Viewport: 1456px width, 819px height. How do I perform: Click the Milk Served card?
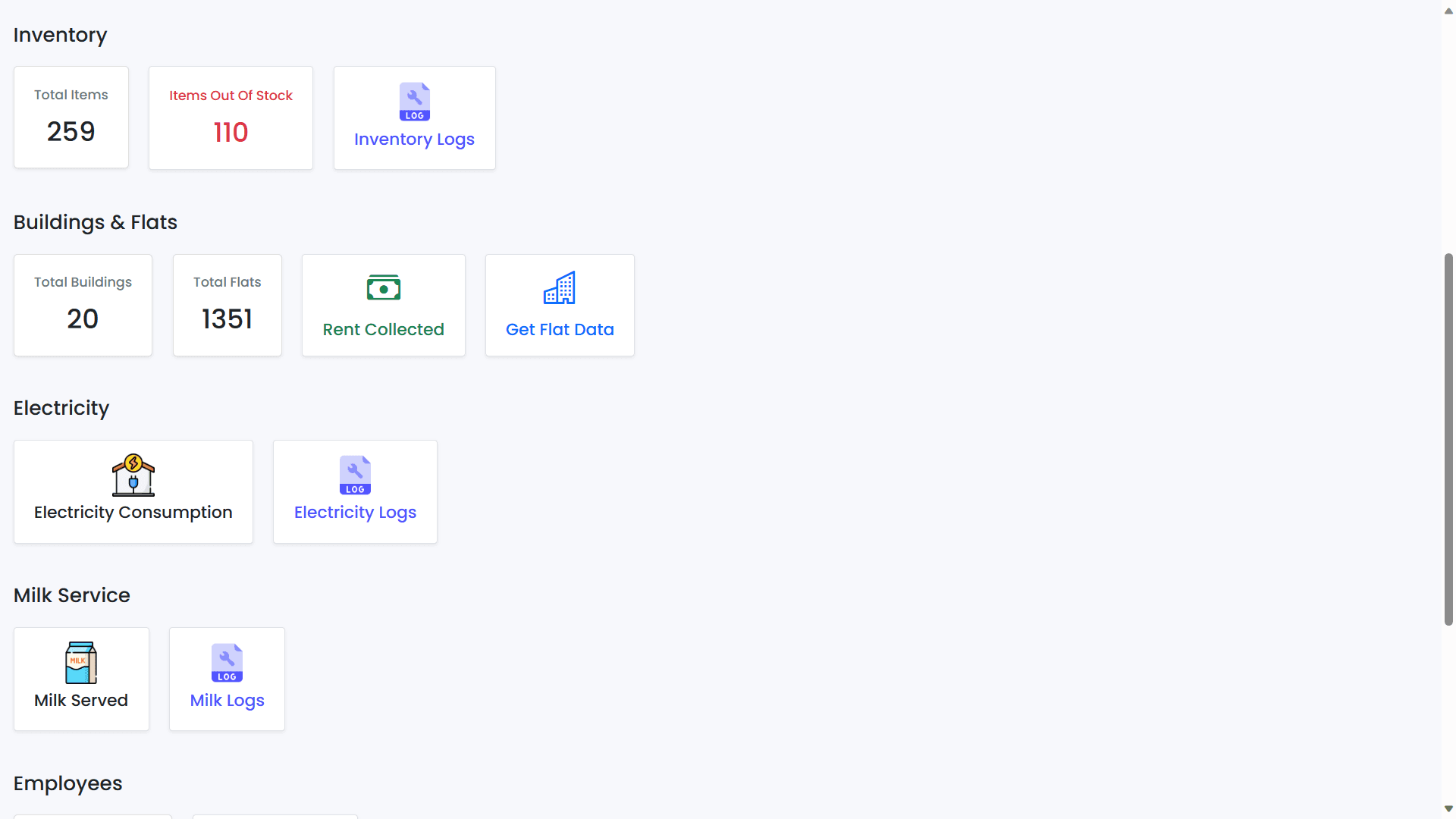[x=80, y=679]
